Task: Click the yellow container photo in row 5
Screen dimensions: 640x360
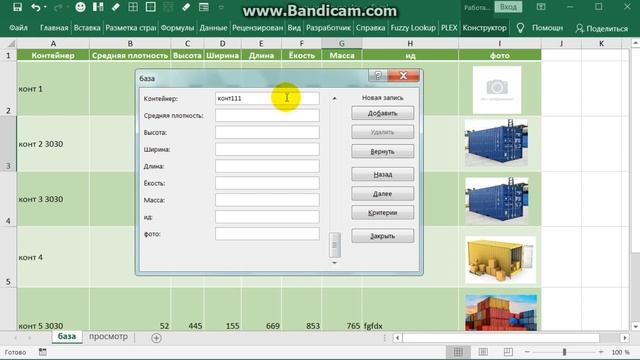Action: [500, 260]
